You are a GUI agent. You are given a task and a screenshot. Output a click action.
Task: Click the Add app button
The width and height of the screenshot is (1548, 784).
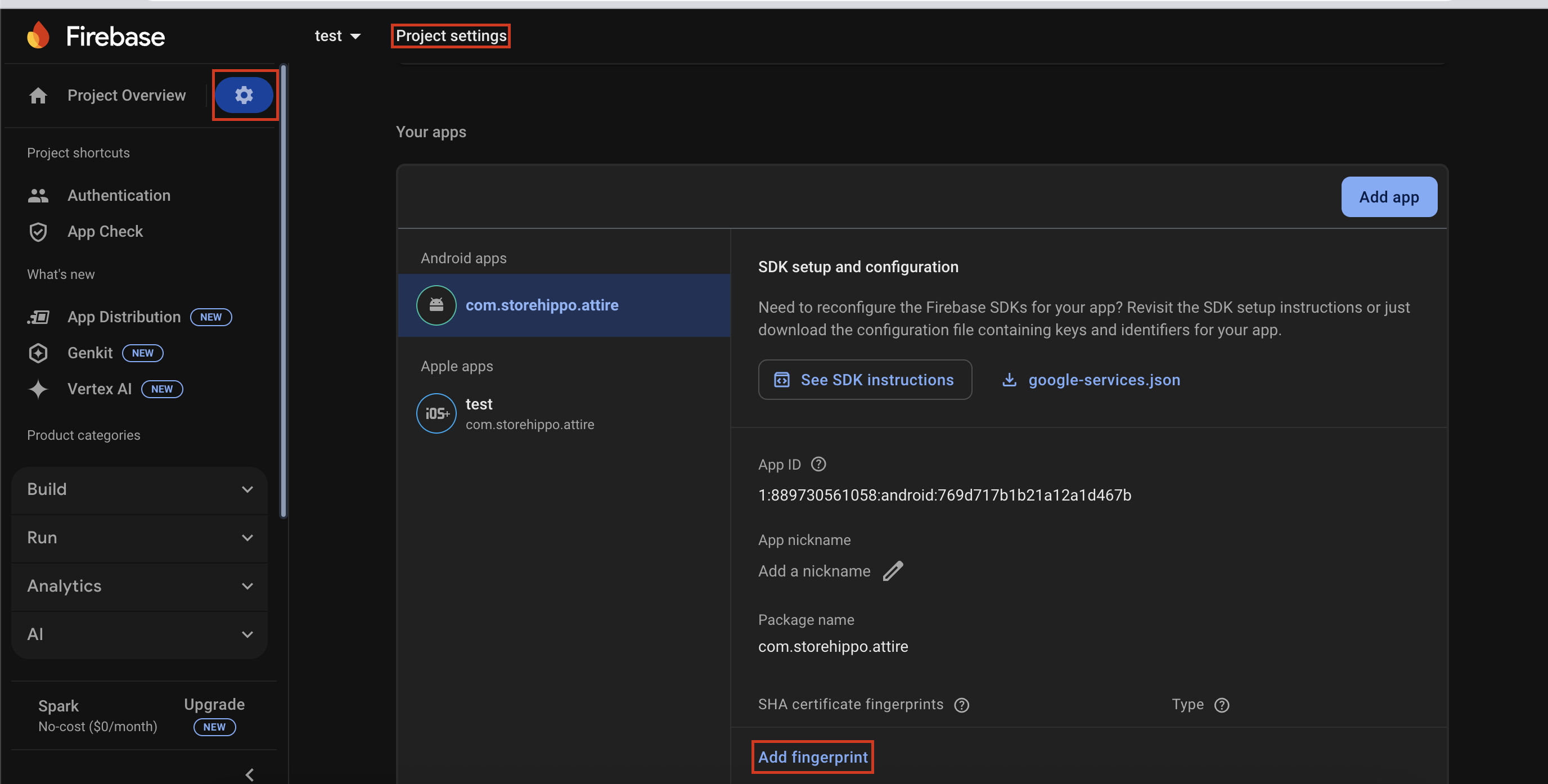tap(1389, 197)
